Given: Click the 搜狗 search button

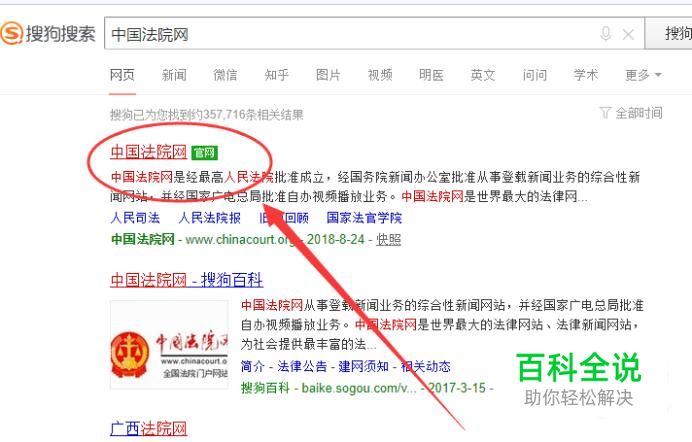Looking at the screenshot, I should coord(669,34).
